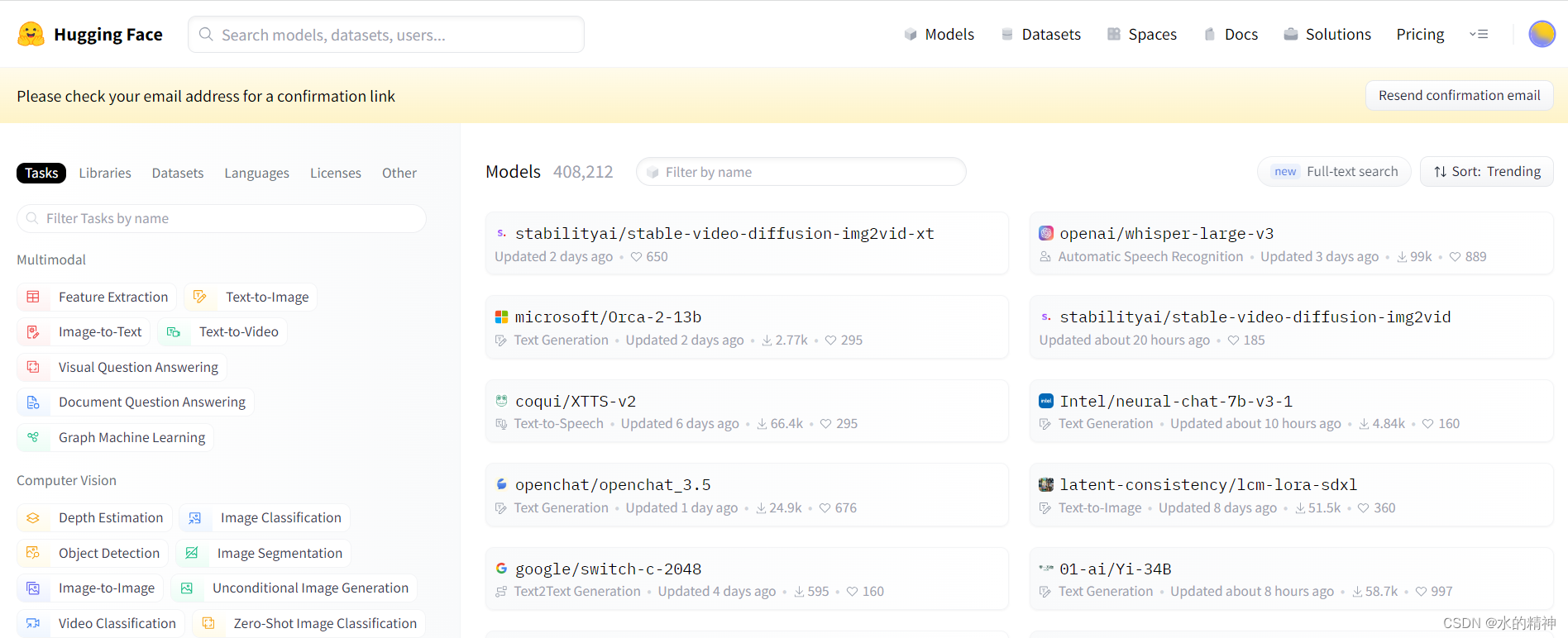1568x638 pixels.
Task: Go to Datasets in top navigation
Action: coord(1040,34)
